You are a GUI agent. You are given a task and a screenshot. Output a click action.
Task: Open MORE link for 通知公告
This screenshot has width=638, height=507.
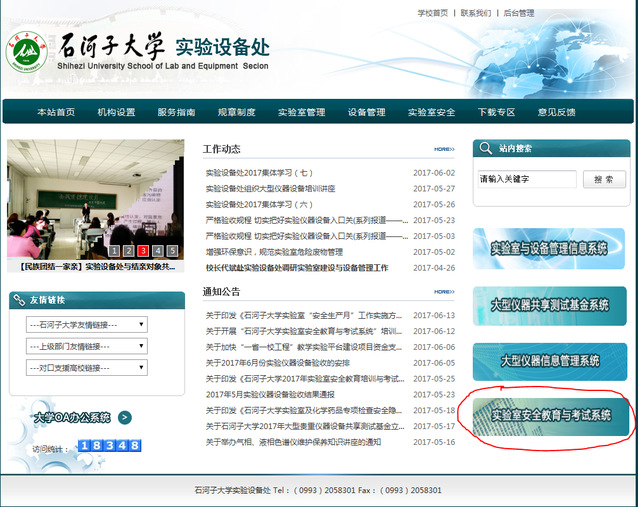click(444, 292)
